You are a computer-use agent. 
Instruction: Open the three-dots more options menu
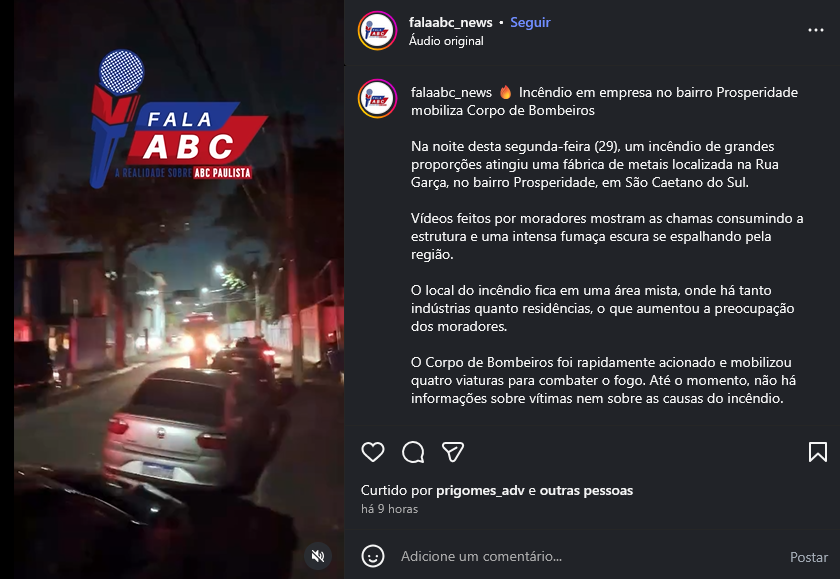(x=815, y=30)
